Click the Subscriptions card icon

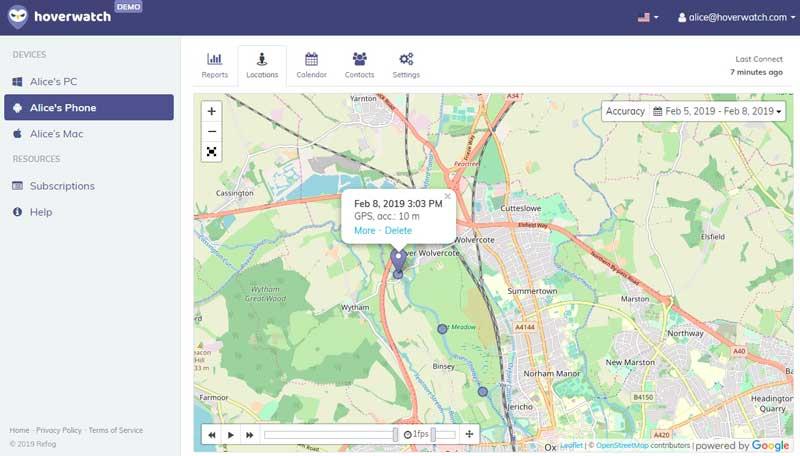17,185
